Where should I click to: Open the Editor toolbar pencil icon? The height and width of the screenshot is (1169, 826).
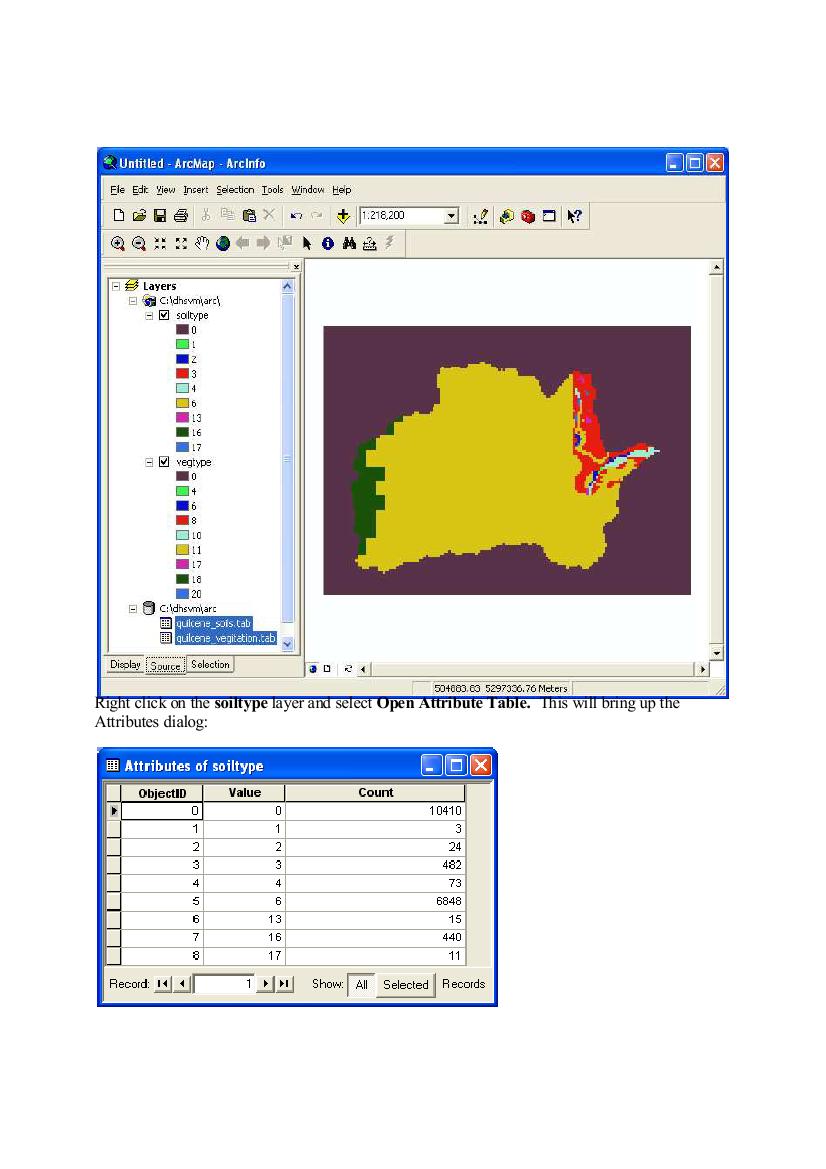(481, 216)
